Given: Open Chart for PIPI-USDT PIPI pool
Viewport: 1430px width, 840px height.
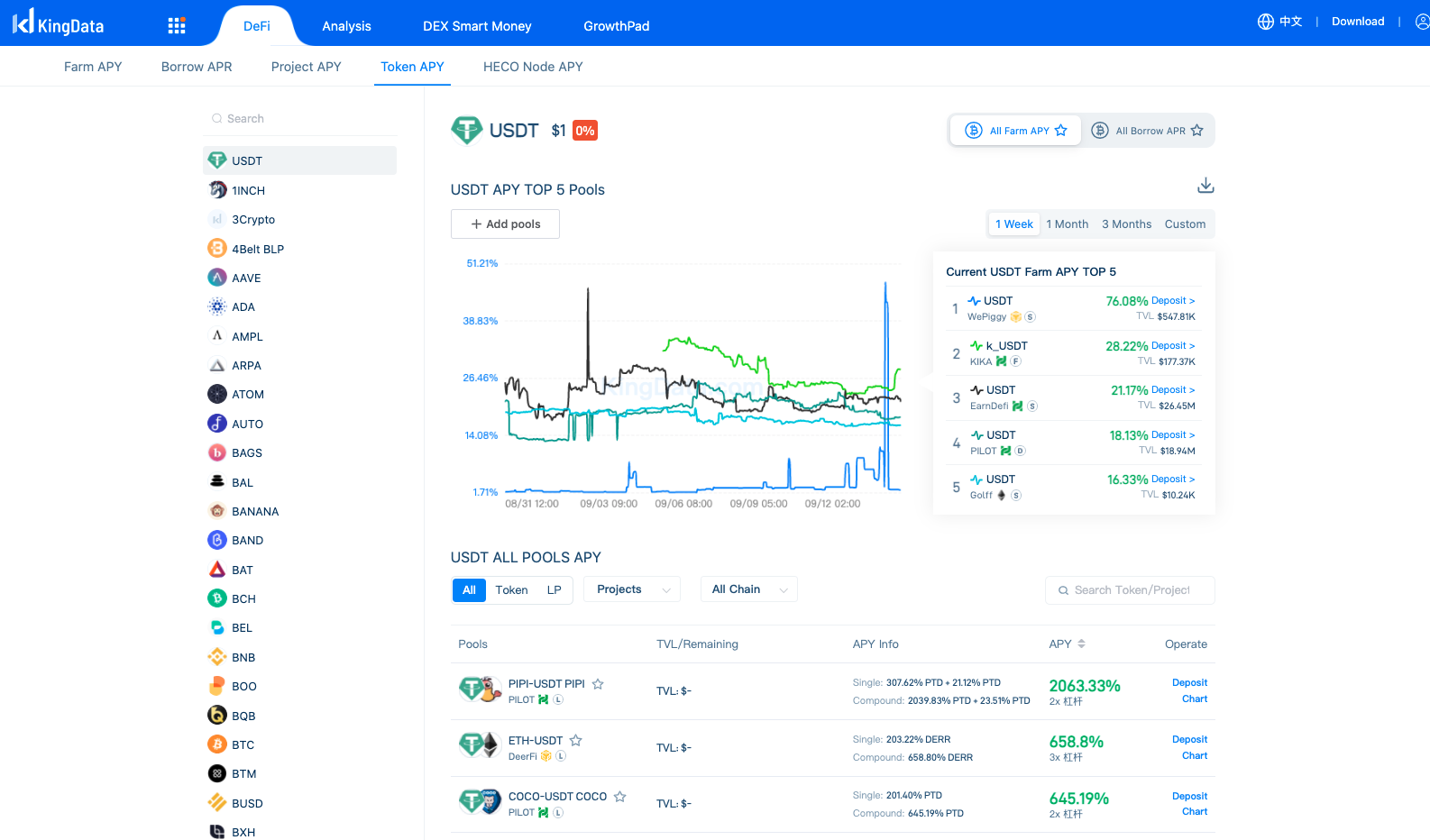Looking at the screenshot, I should point(1195,699).
